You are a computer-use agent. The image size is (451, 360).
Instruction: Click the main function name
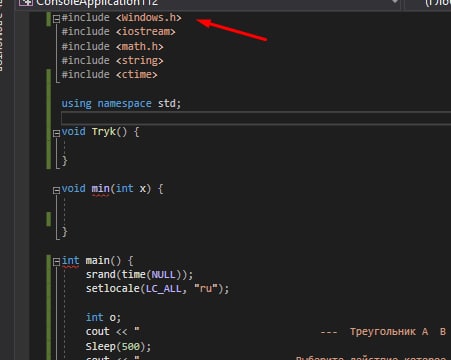pos(98,260)
